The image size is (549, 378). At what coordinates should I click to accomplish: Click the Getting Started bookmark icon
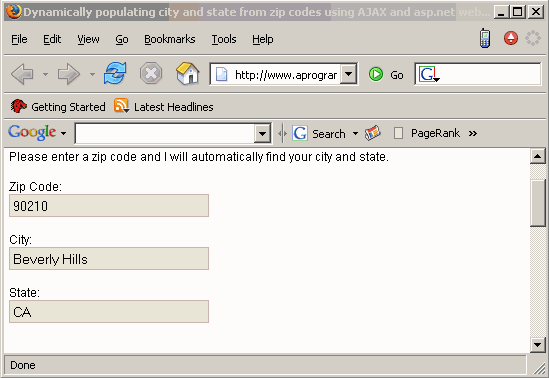click(19, 106)
